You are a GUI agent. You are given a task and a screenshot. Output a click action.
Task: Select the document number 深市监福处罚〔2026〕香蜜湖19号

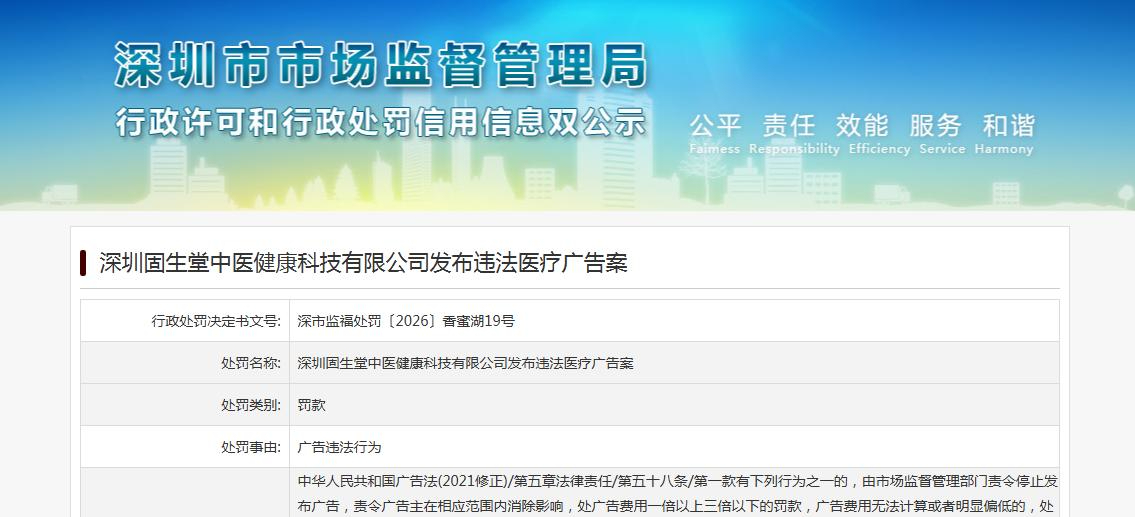pos(405,321)
